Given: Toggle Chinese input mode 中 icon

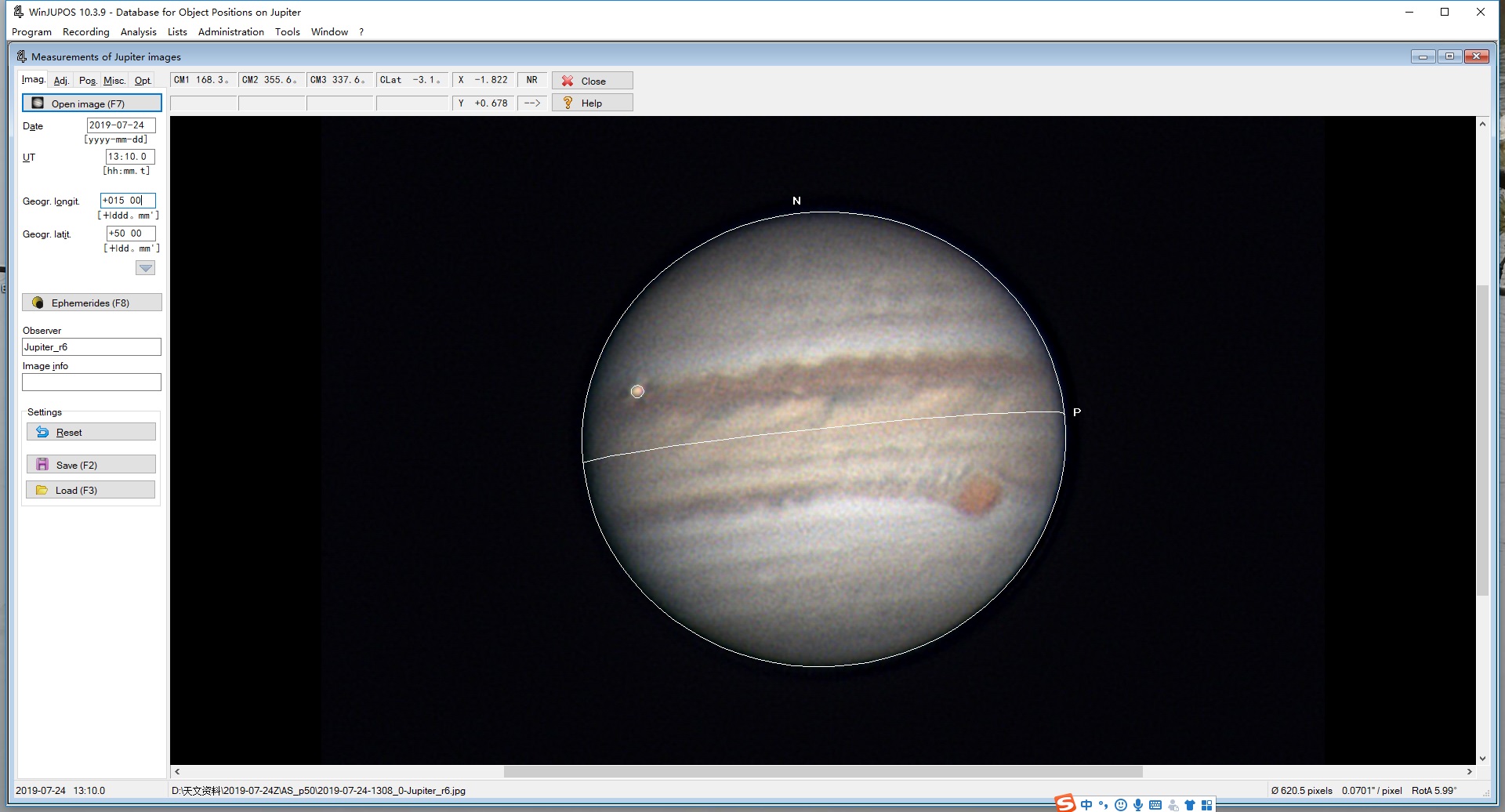Looking at the screenshot, I should [1086, 805].
